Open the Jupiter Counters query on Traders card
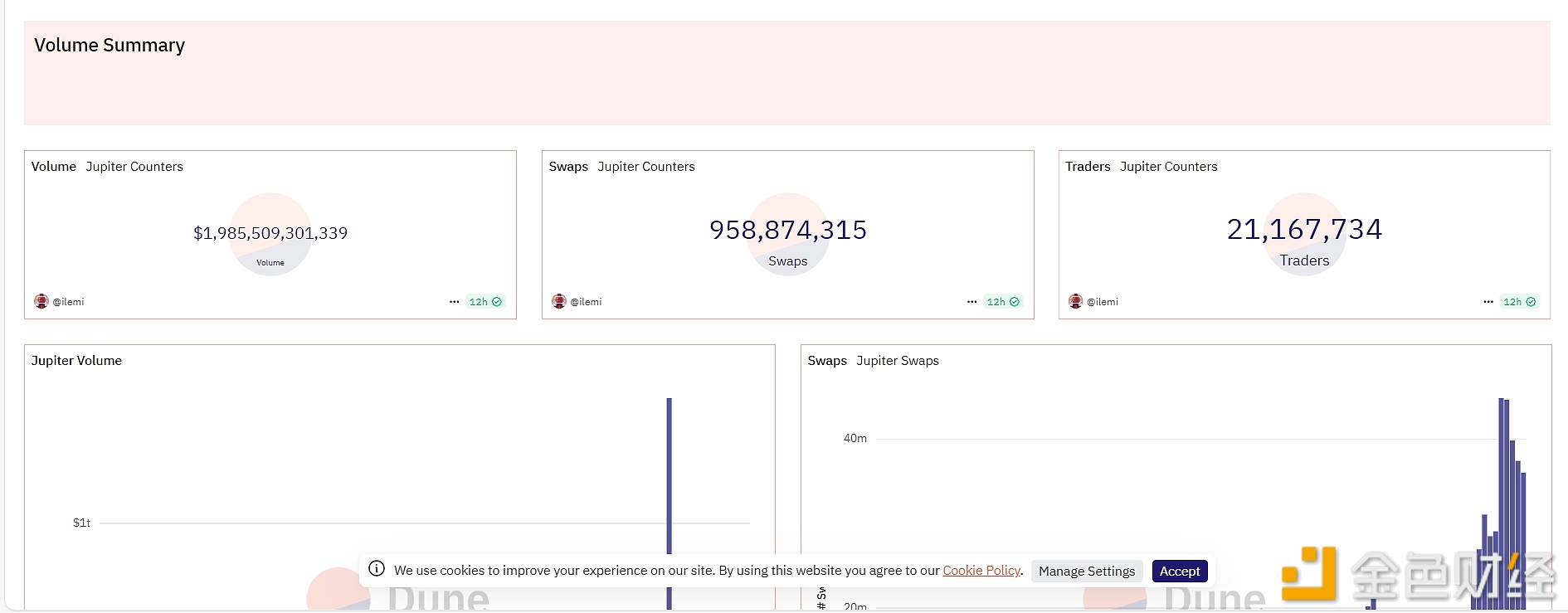 (1169, 167)
